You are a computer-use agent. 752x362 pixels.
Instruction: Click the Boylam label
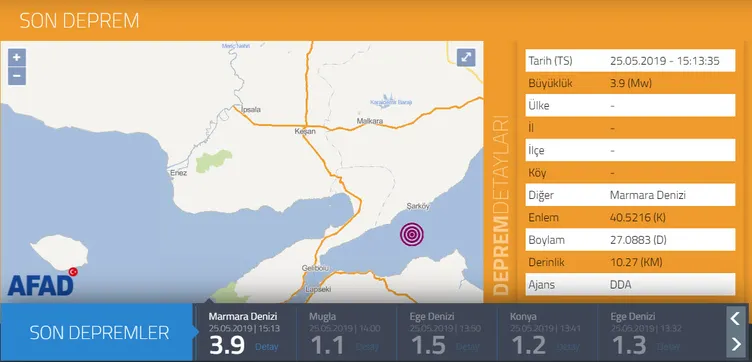coord(546,240)
